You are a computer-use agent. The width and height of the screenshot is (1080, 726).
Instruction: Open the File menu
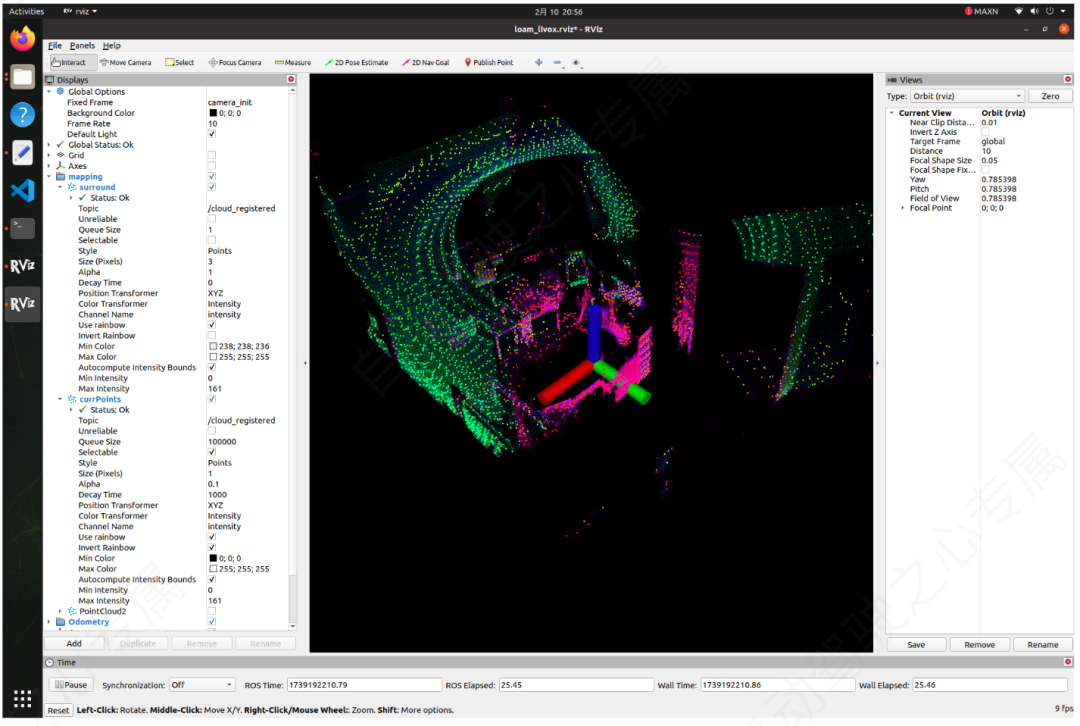click(55, 45)
